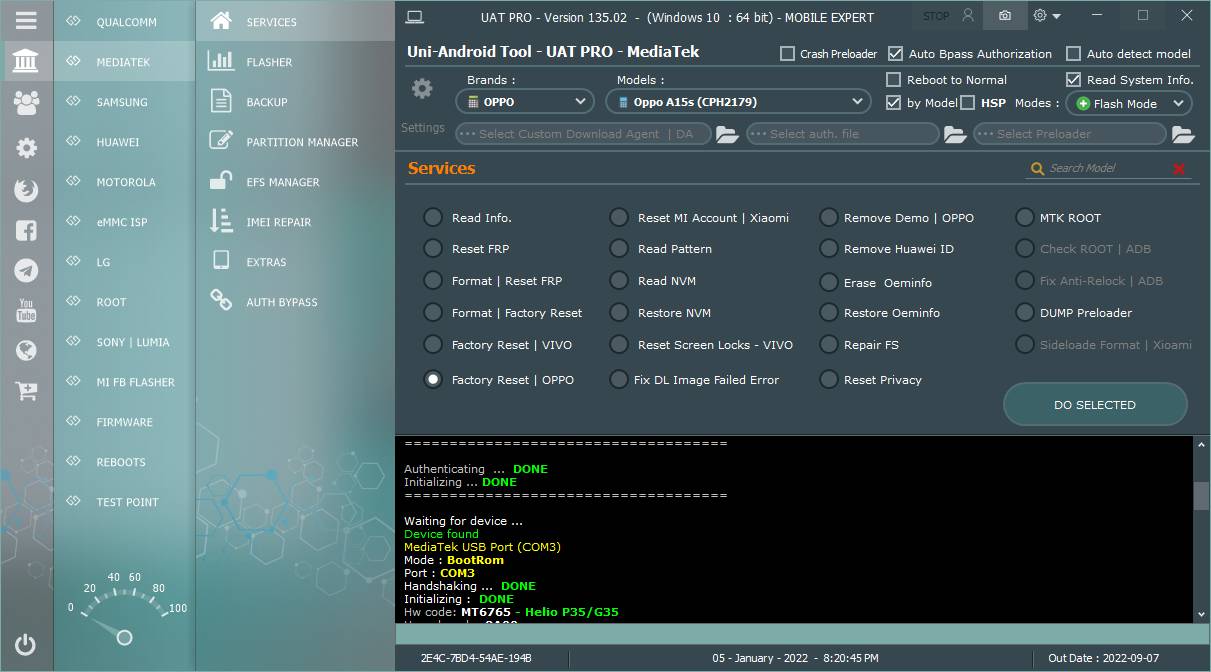This screenshot has width=1211, height=672.
Task: Click the laptop icon in title bar
Action: pyautogui.click(x=415, y=16)
